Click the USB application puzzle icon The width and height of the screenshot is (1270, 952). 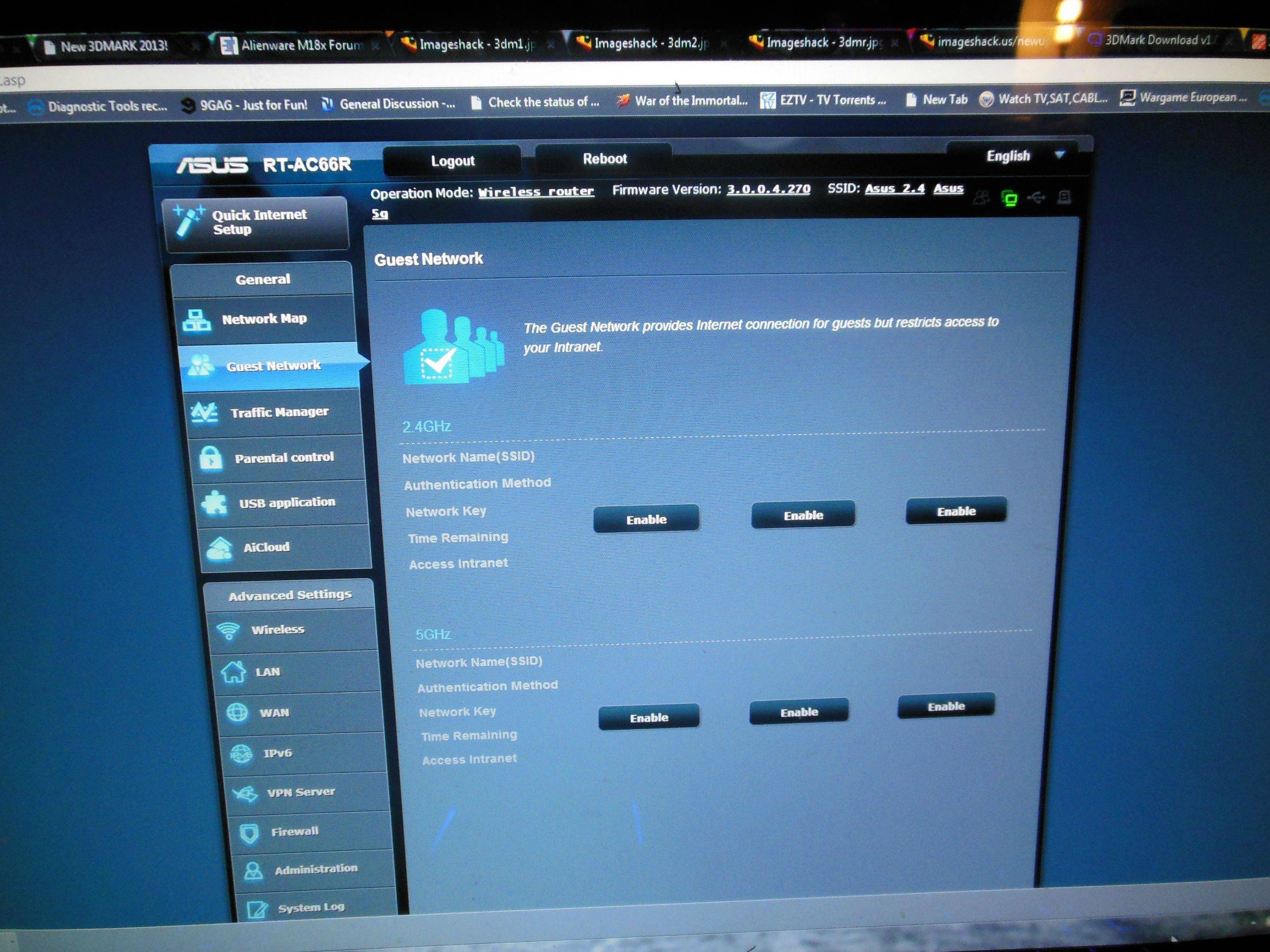tap(215, 503)
